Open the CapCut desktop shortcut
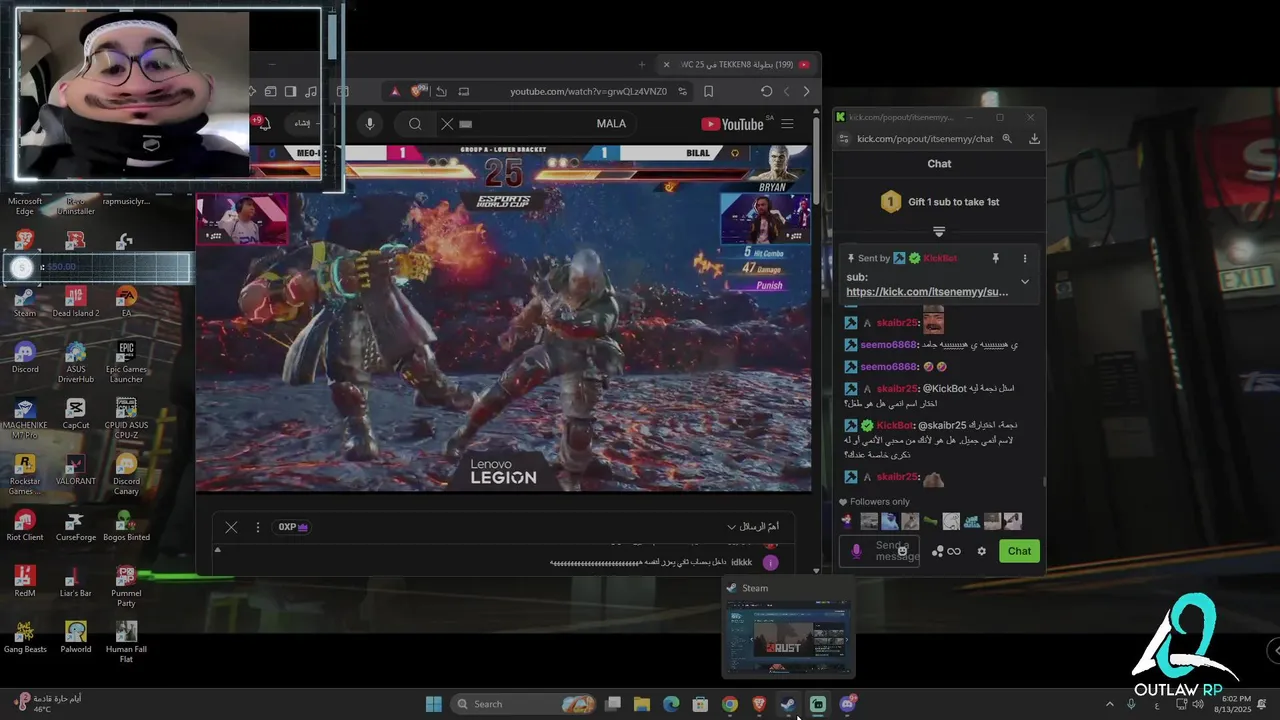 [76, 412]
